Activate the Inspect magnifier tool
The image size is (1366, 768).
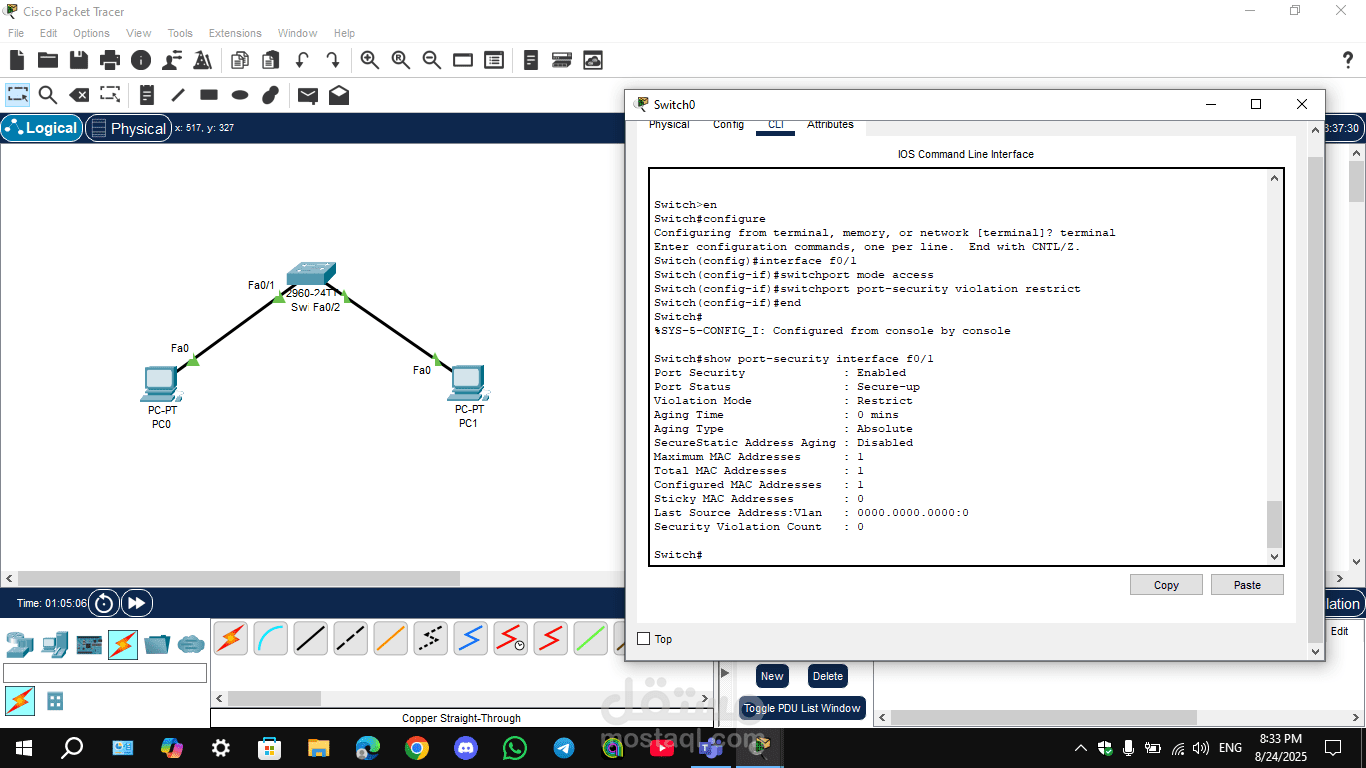(x=48, y=95)
